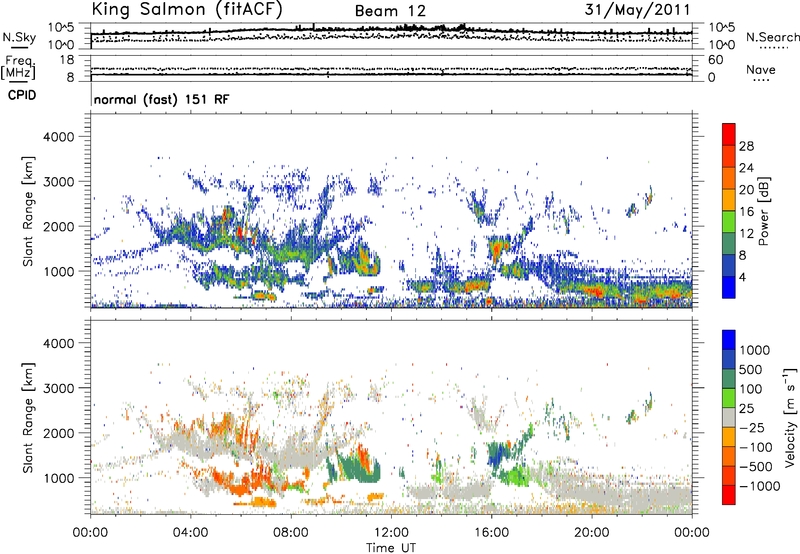Click the "04:00" time axis label
This screenshot has width=800, height=554.
click(x=190, y=533)
